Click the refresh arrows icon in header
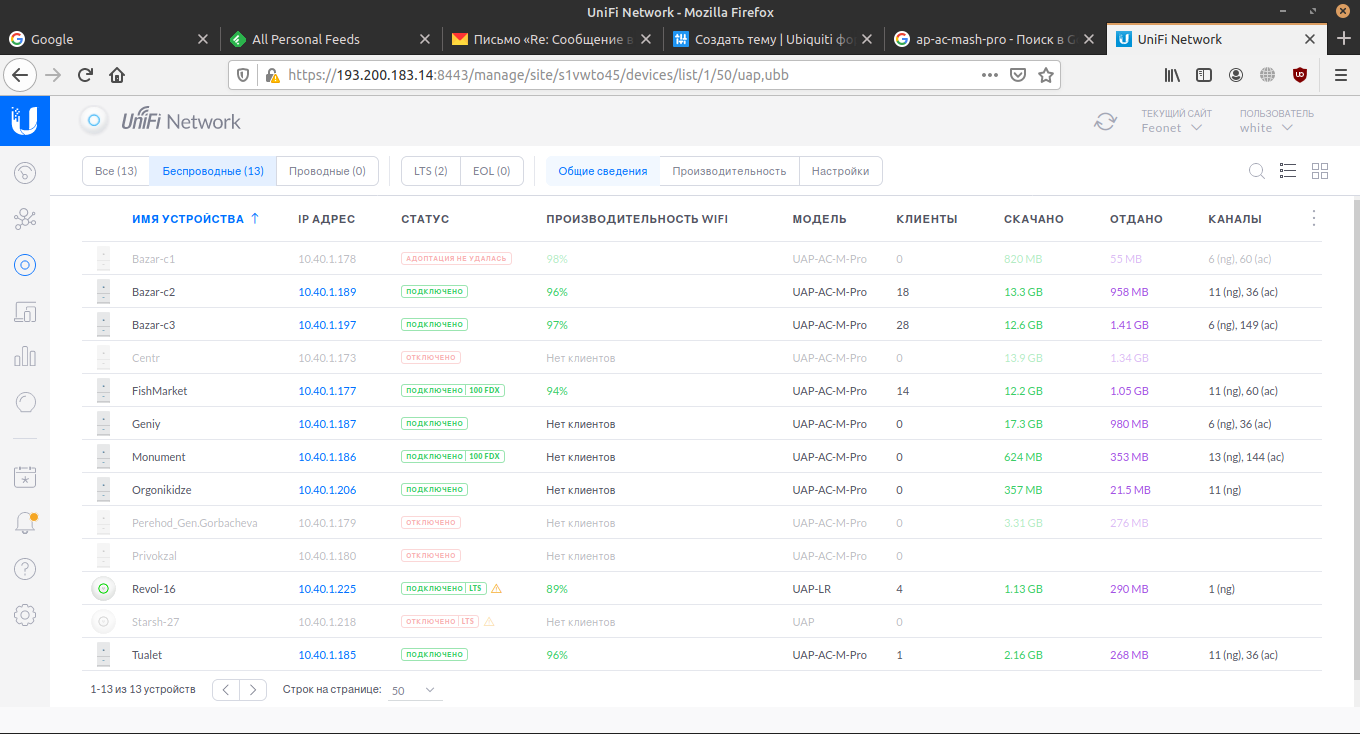The width and height of the screenshot is (1360, 734). click(x=1105, y=122)
